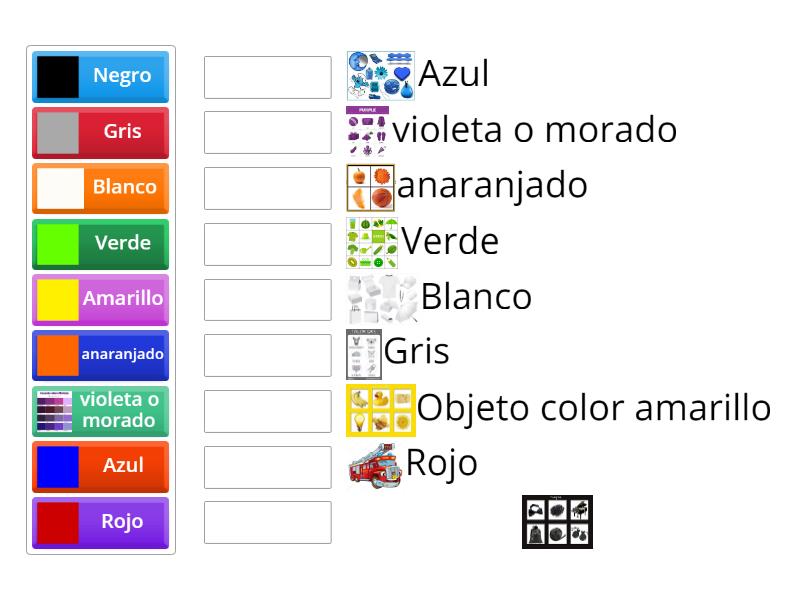Select the black objects grid at the bottom
The width and height of the screenshot is (800, 600).
click(558, 521)
